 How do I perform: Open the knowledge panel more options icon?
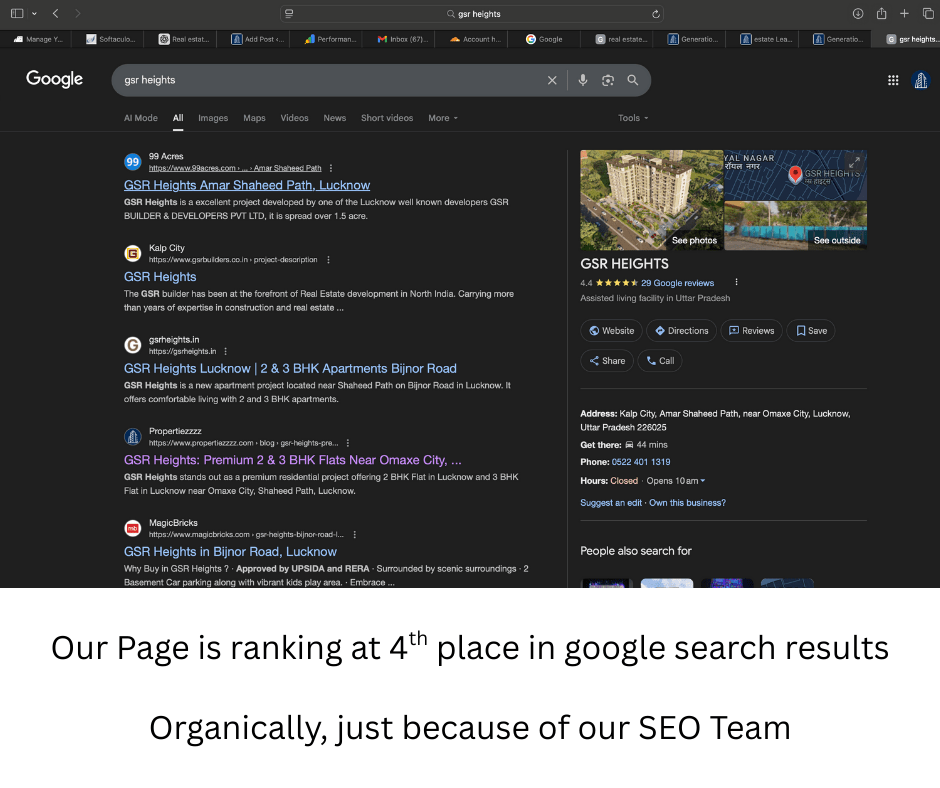point(736,282)
